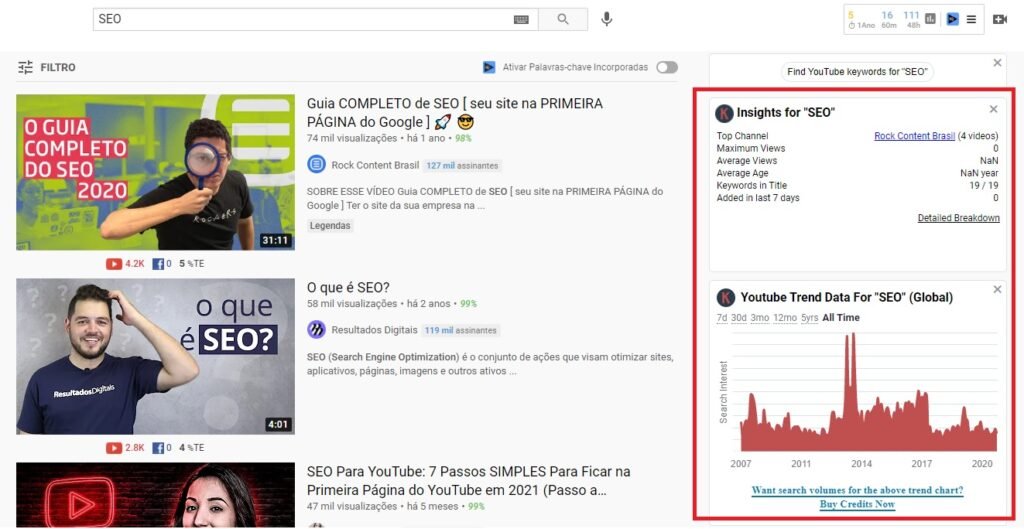Switch trend range to 12mo
Screen dimensions: 1024x529
(783, 318)
